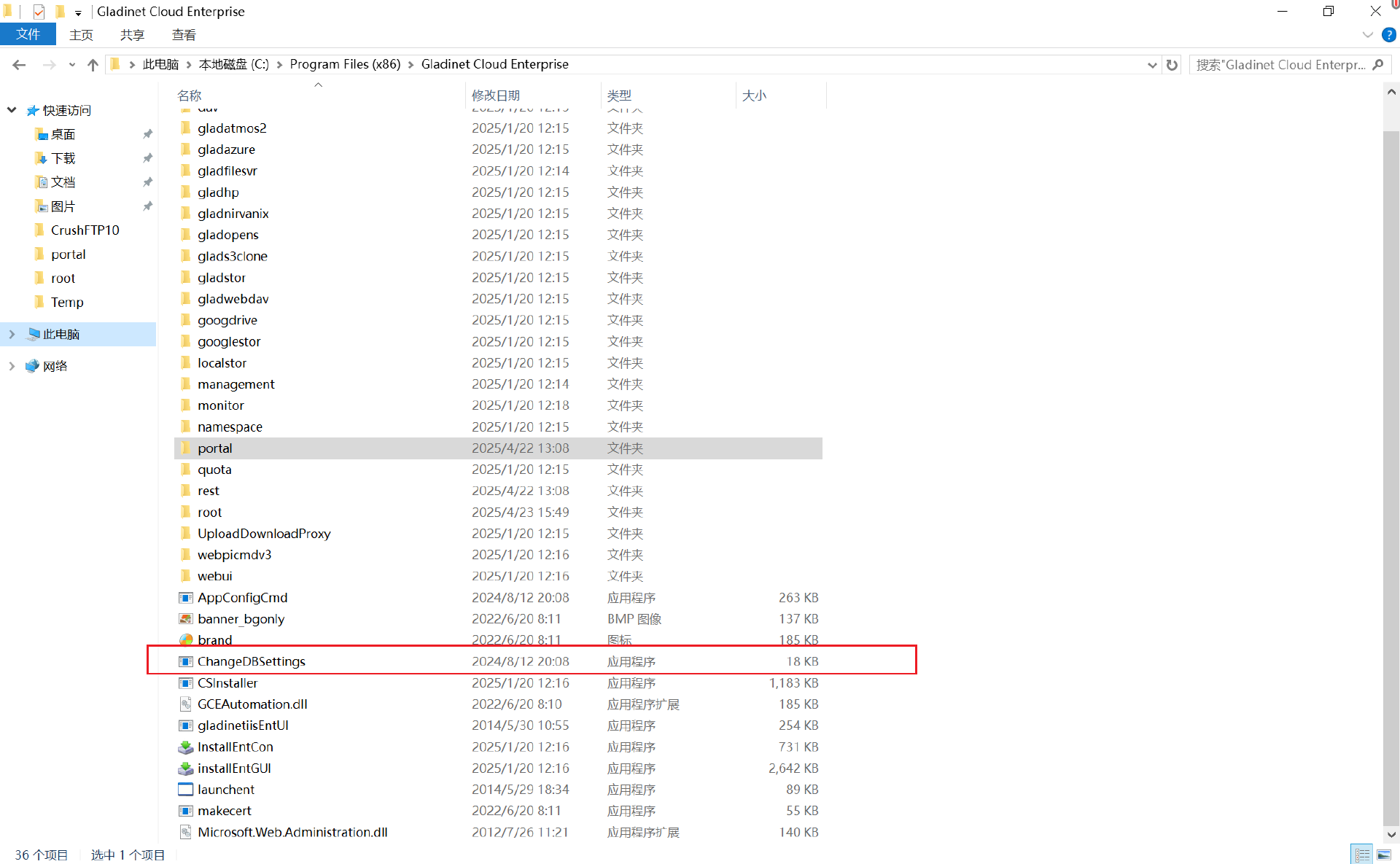Image resolution: width=1400 pixels, height=864 pixels.
Task: Switch to large icons view layout
Action: tap(1383, 855)
